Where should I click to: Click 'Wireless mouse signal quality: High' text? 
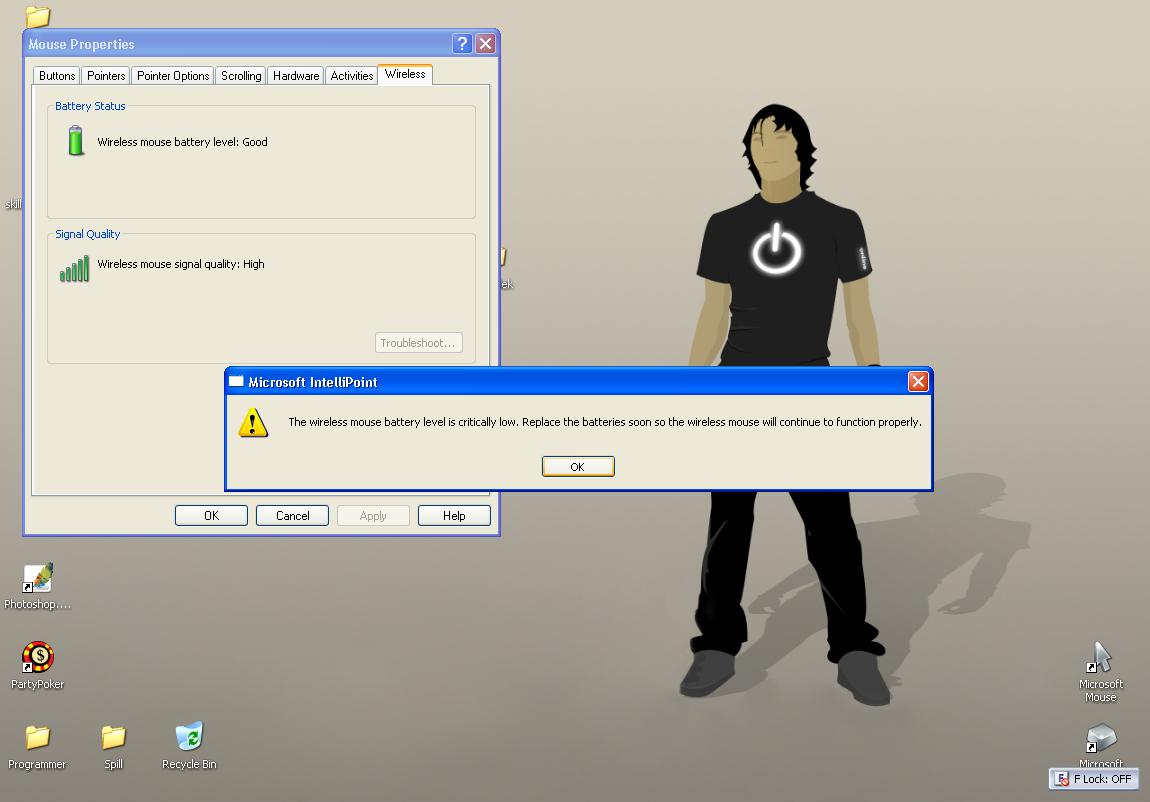coord(181,264)
